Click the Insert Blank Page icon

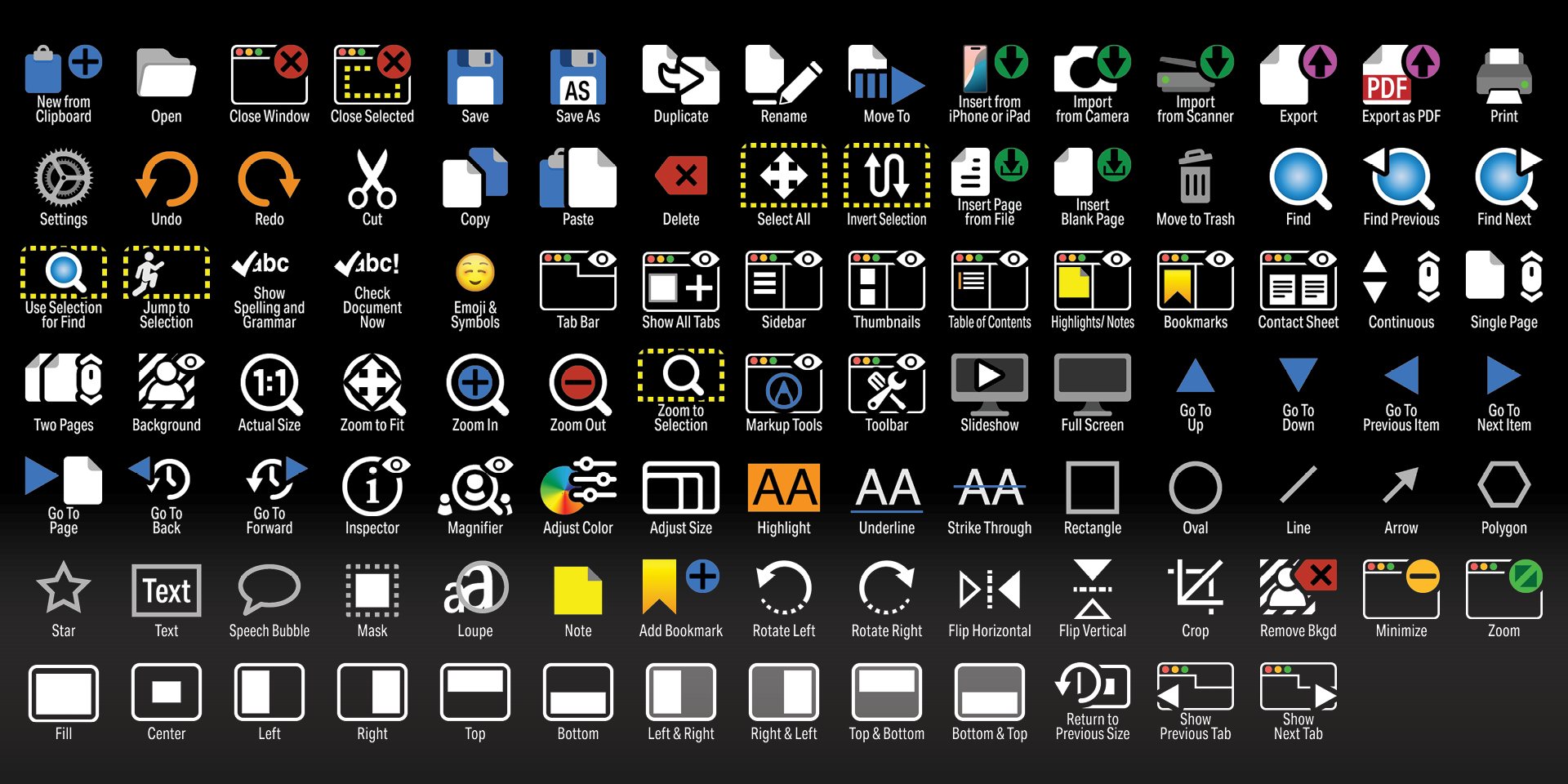coord(1093,171)
